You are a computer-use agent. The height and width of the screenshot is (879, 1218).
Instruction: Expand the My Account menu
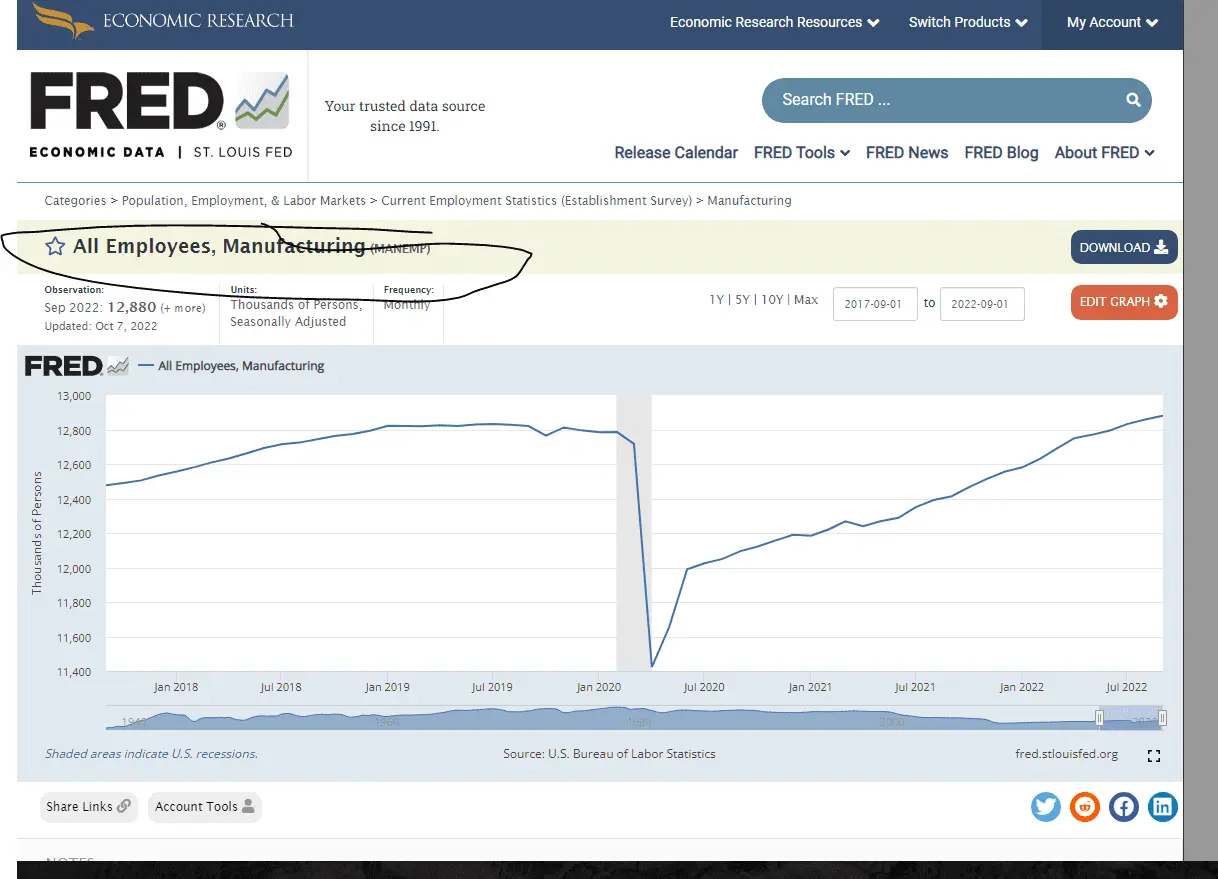(x=1112, y=22)
